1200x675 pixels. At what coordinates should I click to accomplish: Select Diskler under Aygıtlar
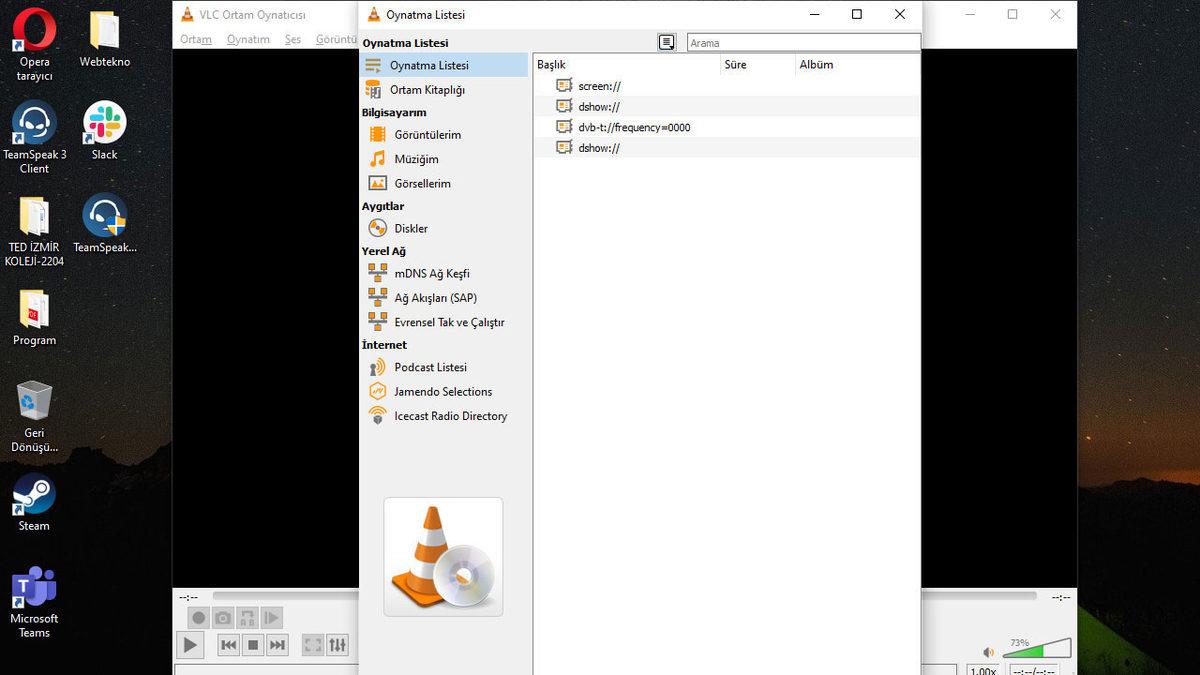click(x=410, y=228)
